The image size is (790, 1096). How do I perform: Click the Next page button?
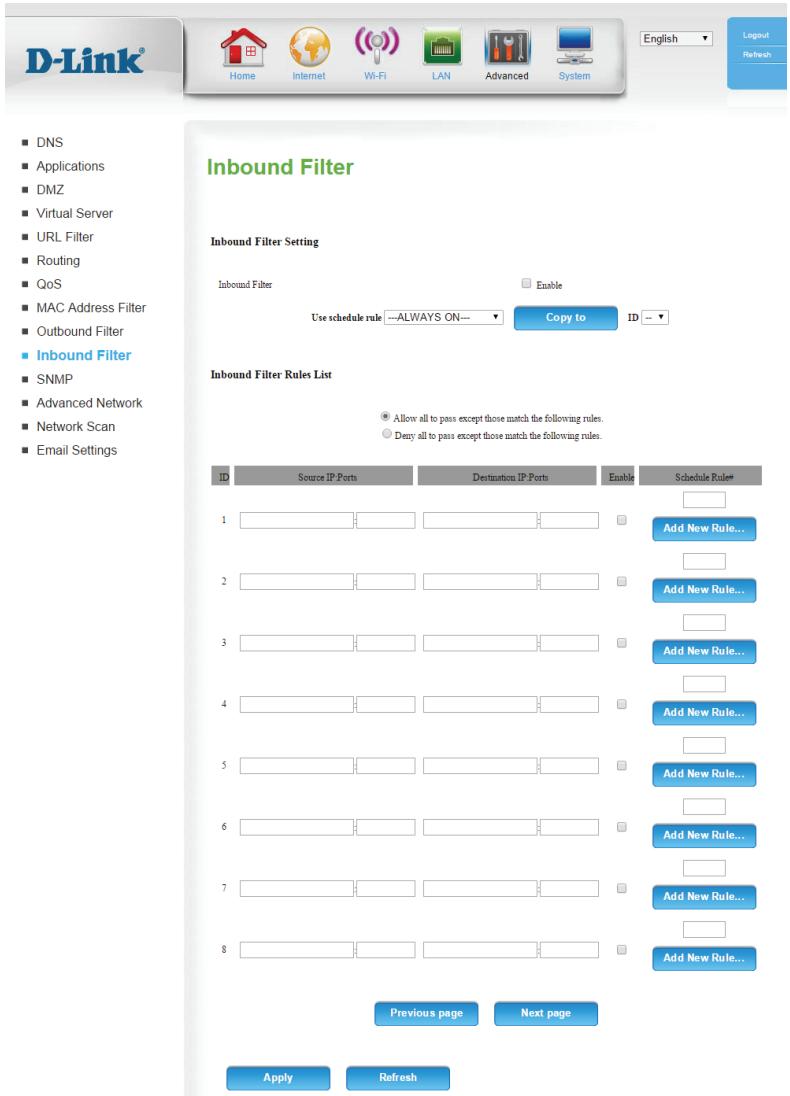[546, 1013]
